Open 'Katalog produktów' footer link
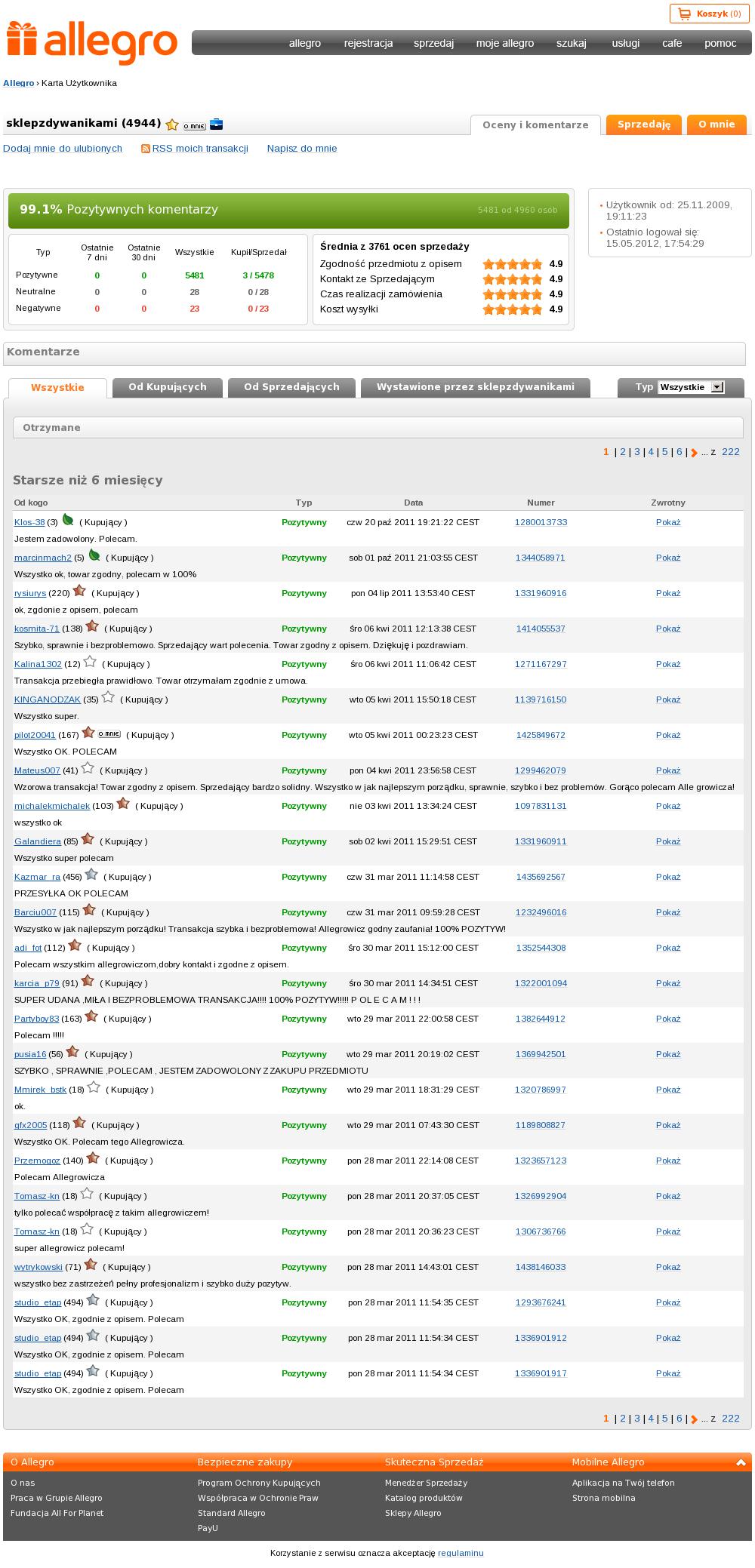This screenshot has height=1568, width=755. click(424, 1498)
